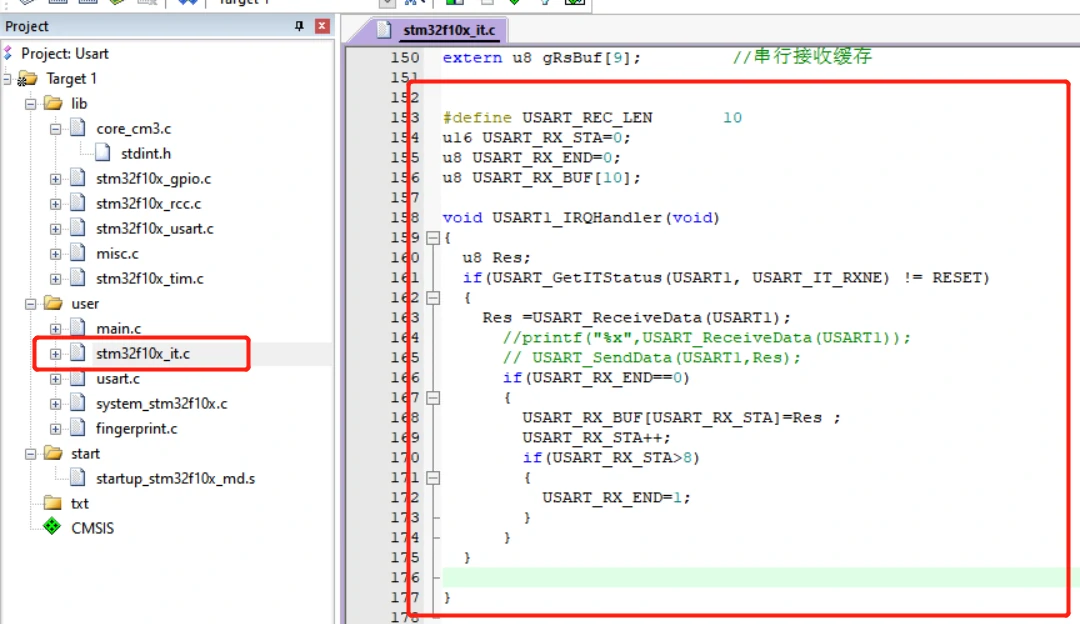This screenshot has width=1080, height=624.
Task: Open core_cm3.c in the project tree
Action: [x=134, y=129]
